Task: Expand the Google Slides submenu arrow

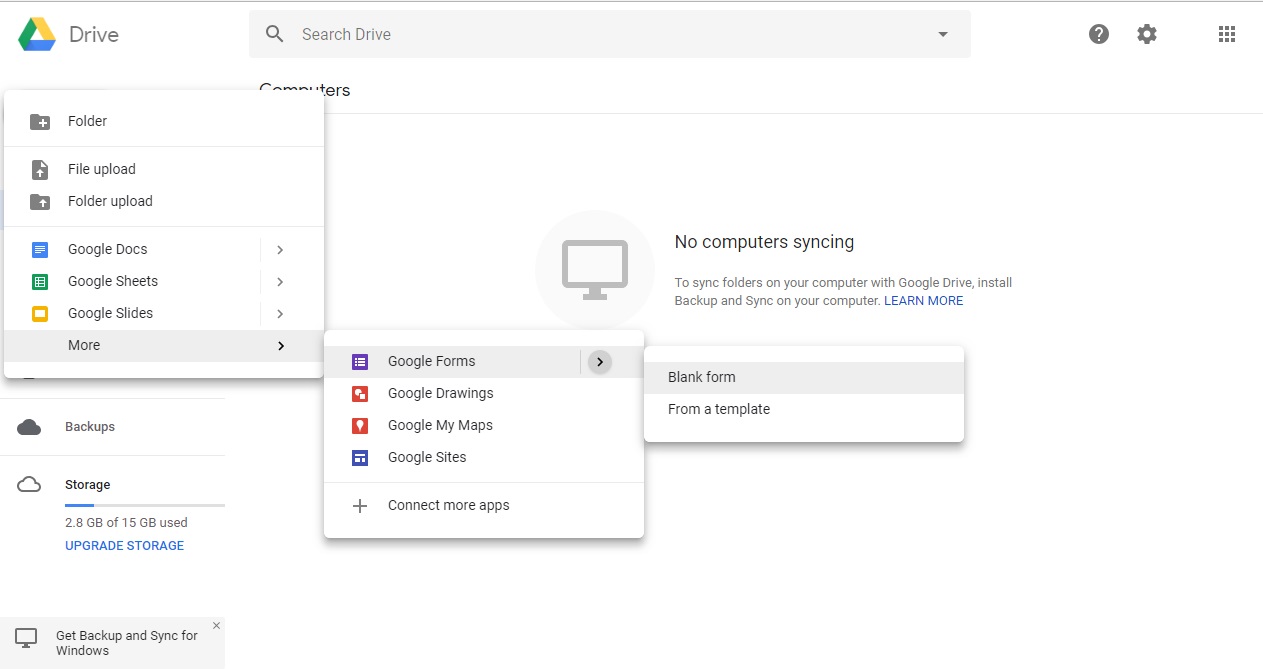Action: (280, 313)
